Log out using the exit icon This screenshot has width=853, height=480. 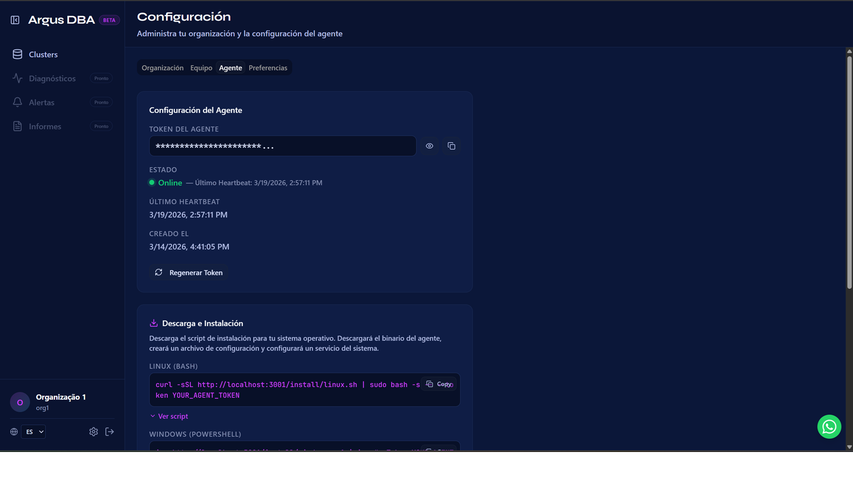[x=109, y=432]
